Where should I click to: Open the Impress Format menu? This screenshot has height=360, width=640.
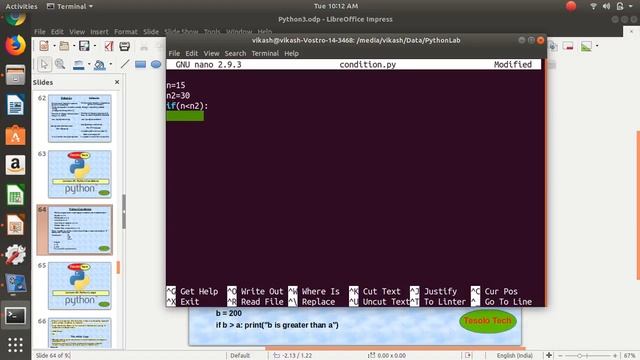pyautogui.click(x=126, y=32)
